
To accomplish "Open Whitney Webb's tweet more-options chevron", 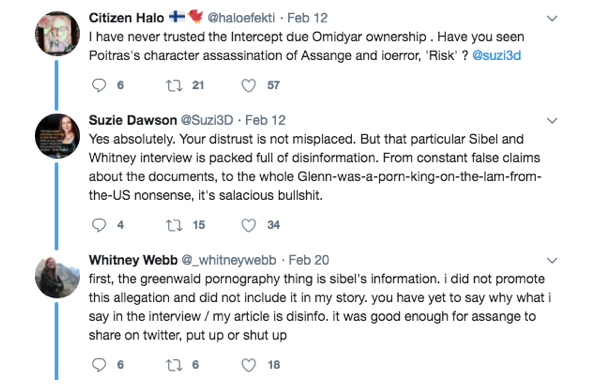I will 552,261.
